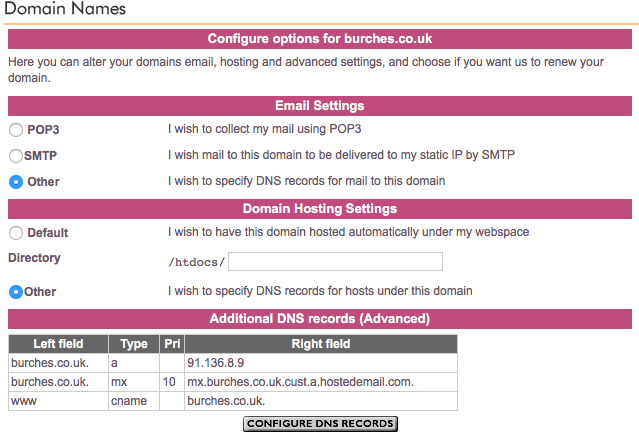
Task: Click the cname type cell
Action: (x=133, y=401)
